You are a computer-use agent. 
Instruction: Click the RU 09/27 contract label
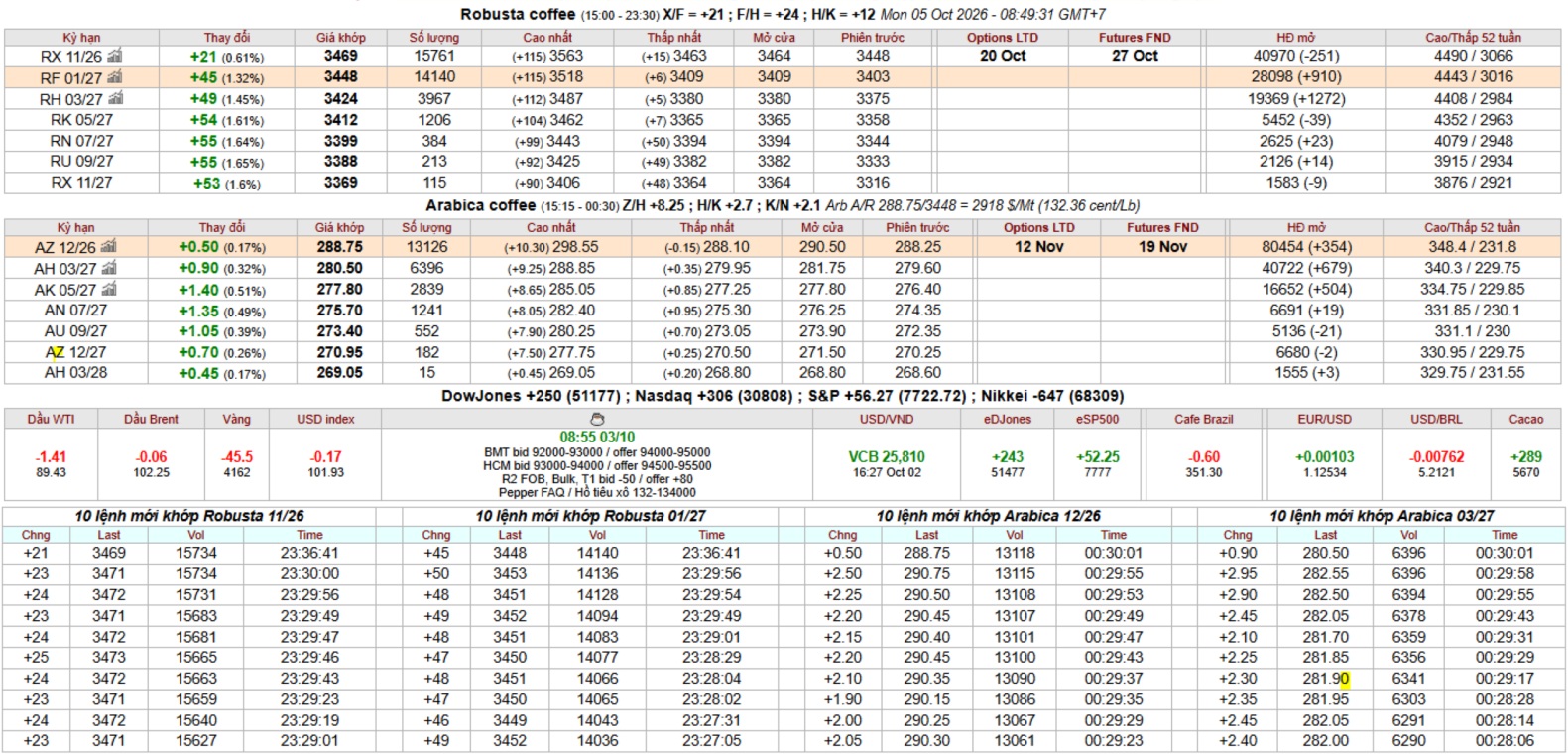pyautogui.click(x=81, y=161)
